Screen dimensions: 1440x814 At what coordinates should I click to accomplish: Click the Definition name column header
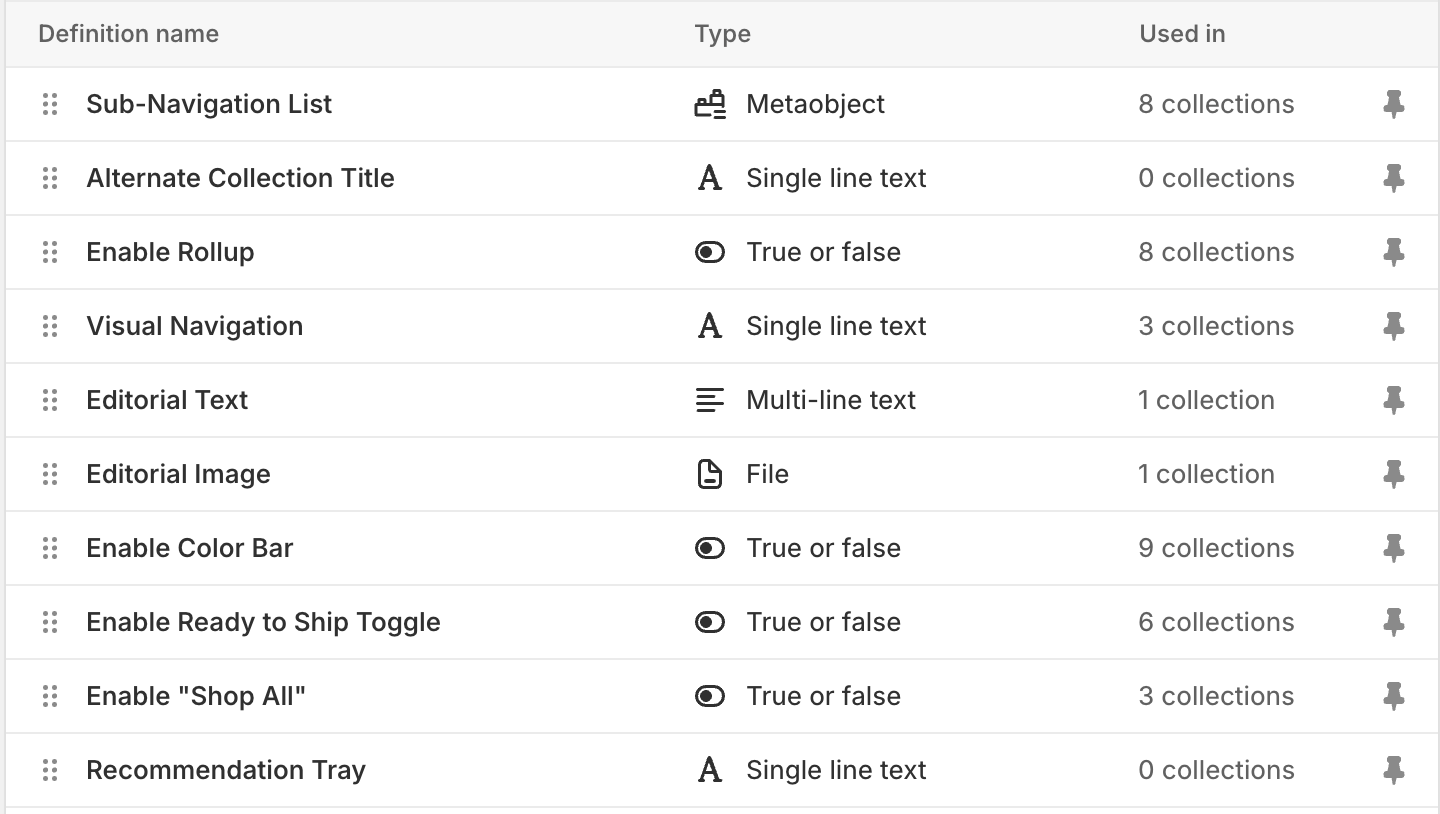128,34
